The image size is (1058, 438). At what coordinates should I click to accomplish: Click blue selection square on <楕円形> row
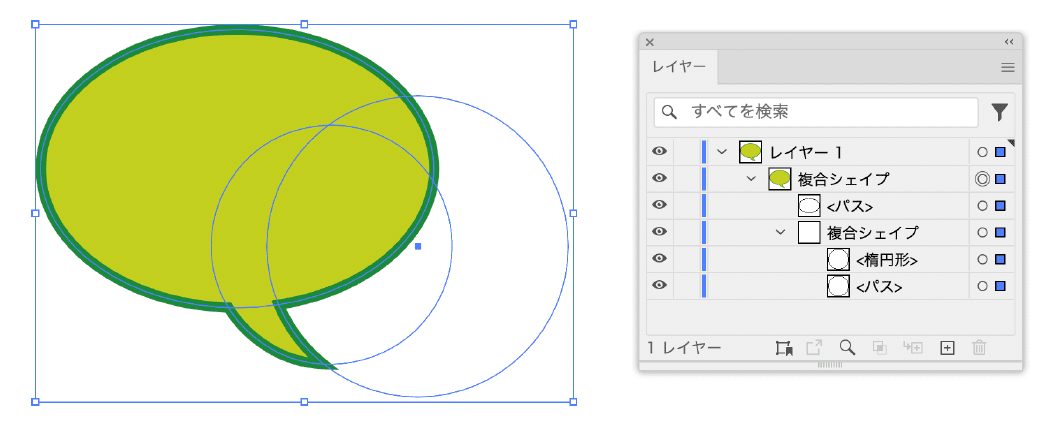click(1001, 259)
